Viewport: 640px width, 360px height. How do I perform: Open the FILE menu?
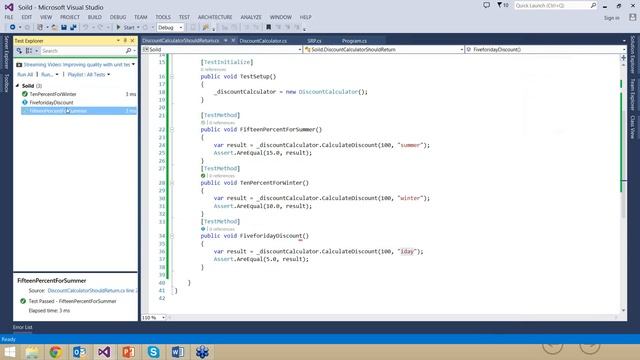pos(9,17)
